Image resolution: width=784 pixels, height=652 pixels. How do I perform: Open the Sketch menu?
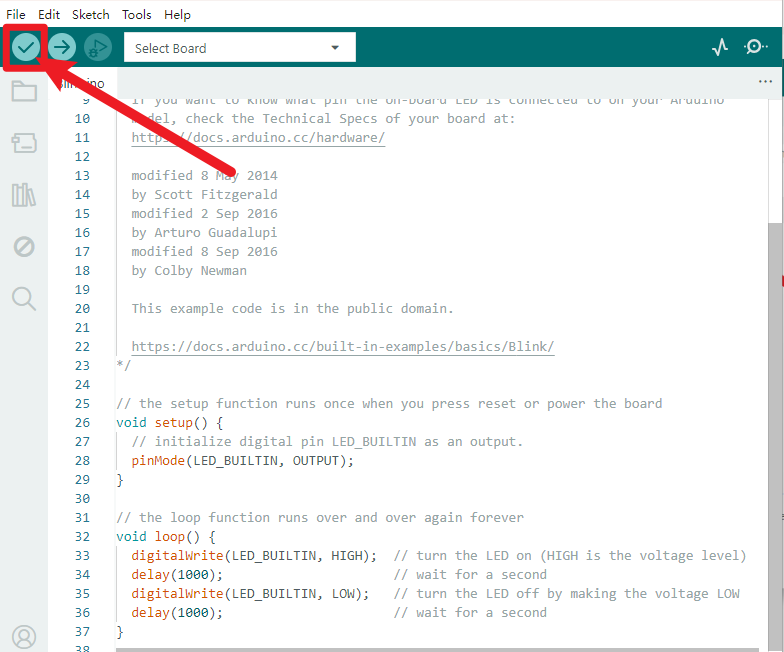(90, 14)
